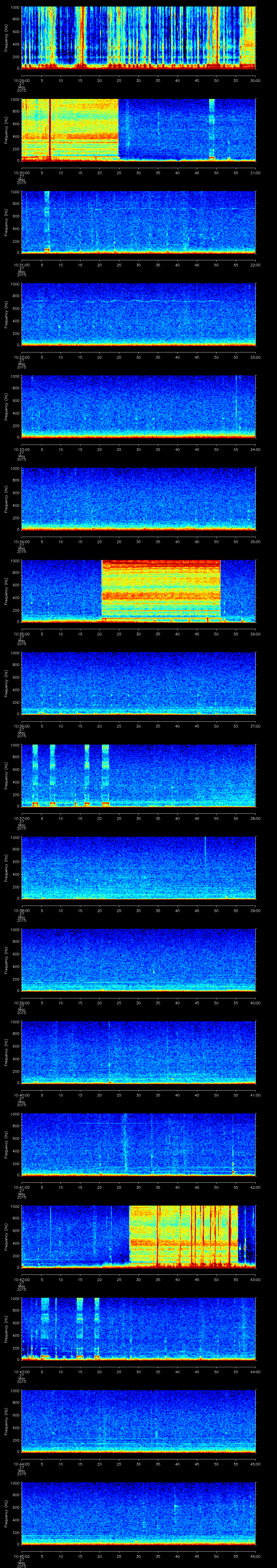Click the 10:44:00 start time label
This screenshot has width=277, height=1568.
click(21, 1464)
